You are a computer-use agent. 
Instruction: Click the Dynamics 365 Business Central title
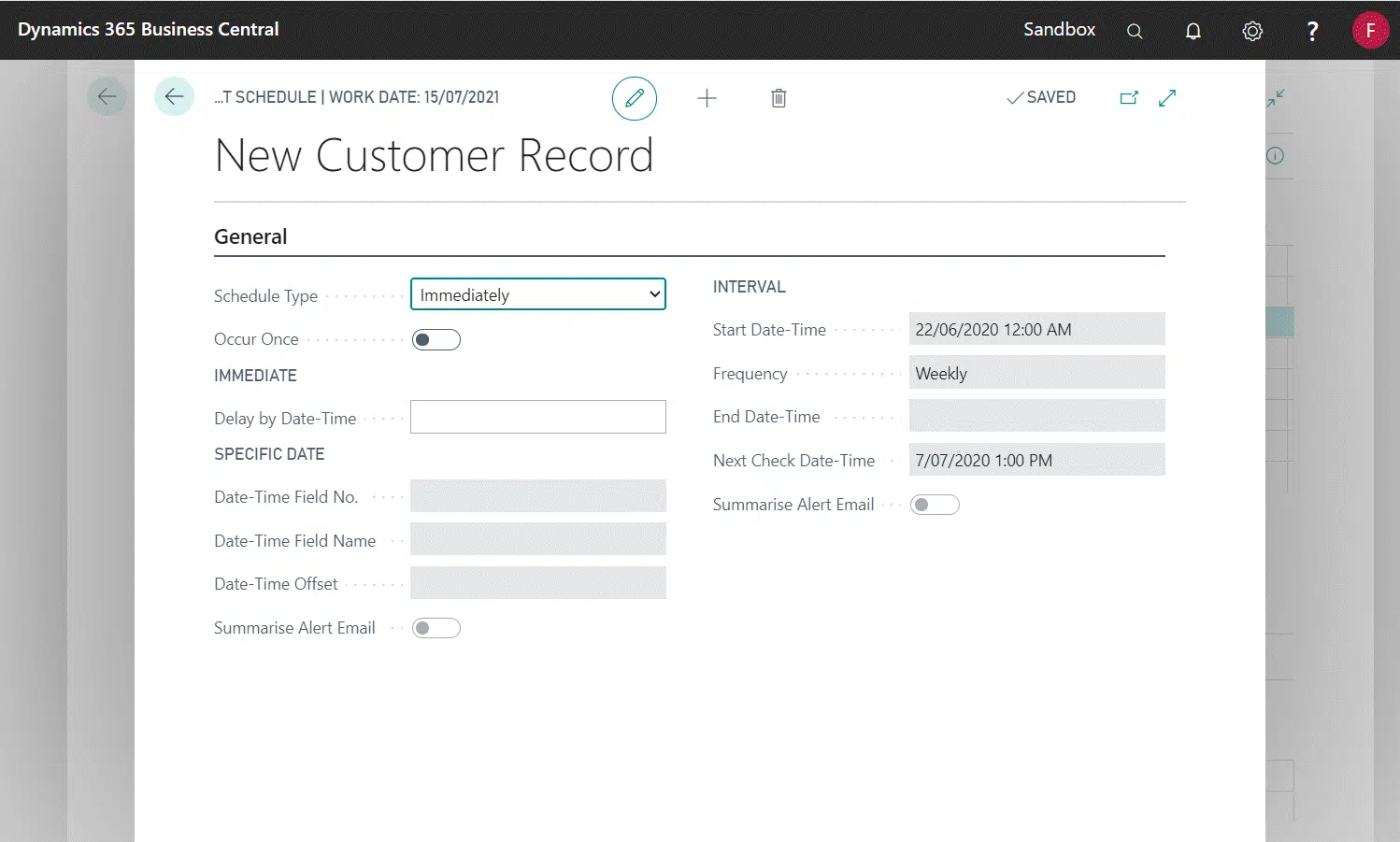pyautogui.click(x=149, y=29)
